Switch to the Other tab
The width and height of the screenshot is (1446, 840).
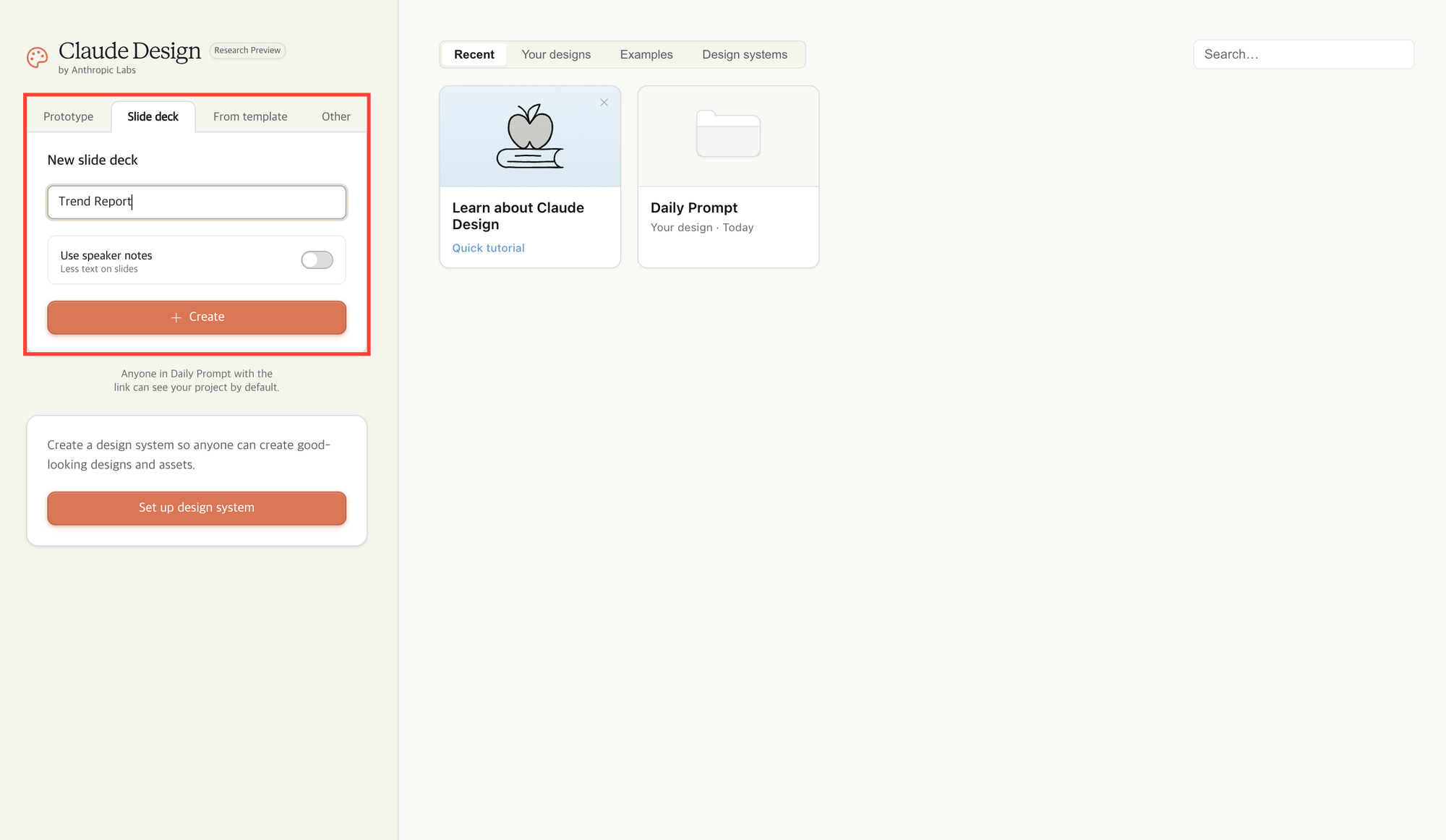click(x=335, y=116)
